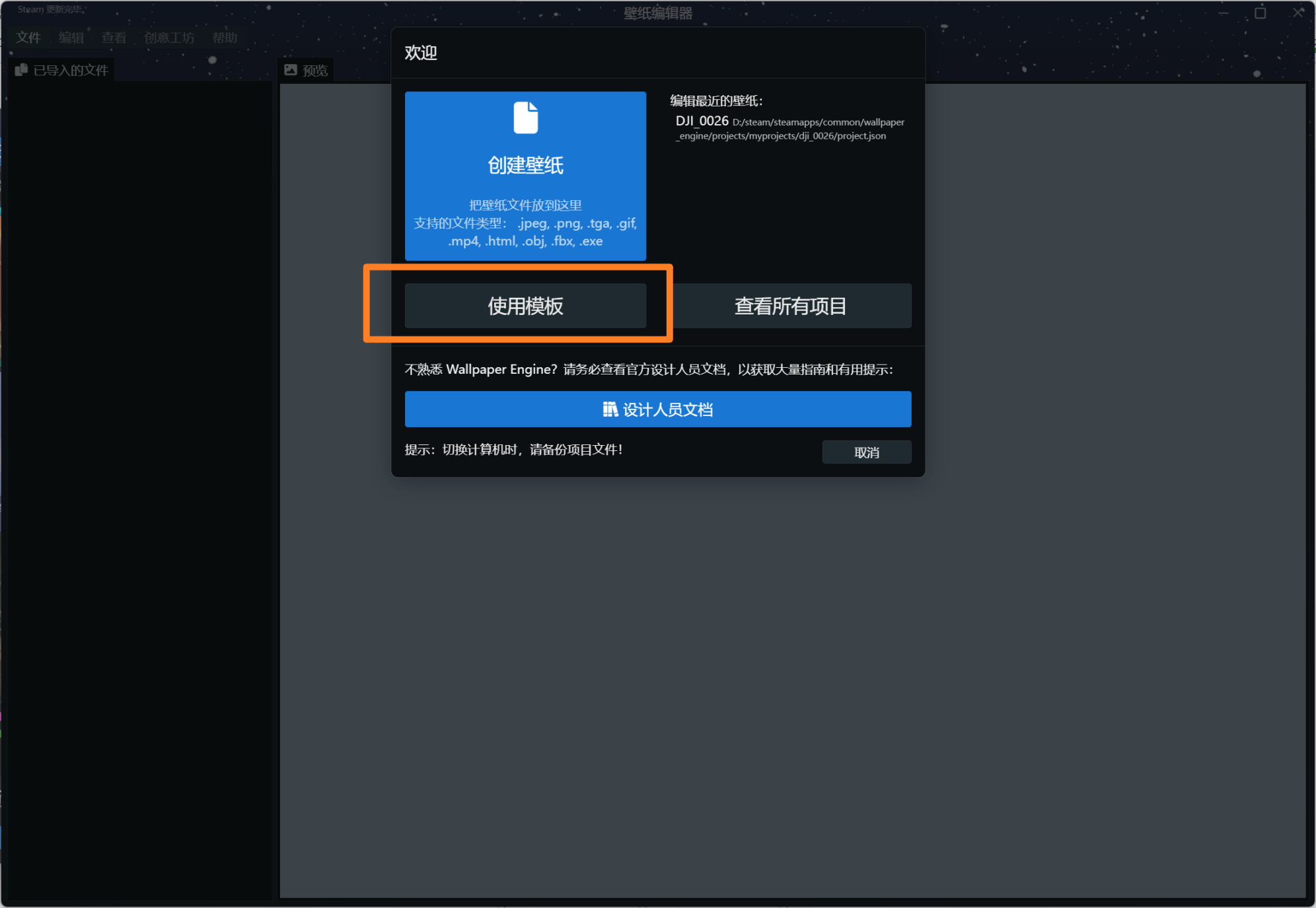The width and height of the screenshot is (1316, 908).
Task: Open the 查看 view menu
Action: click(x=114, y=38)
